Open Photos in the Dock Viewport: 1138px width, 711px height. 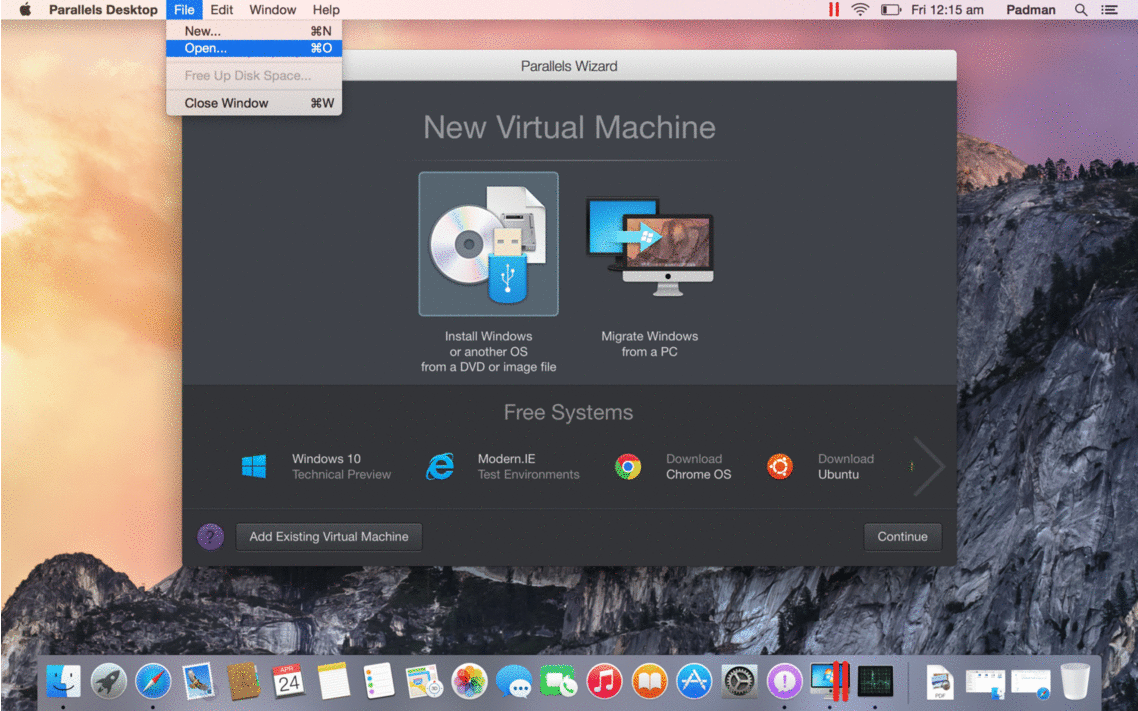click(x=469, y=682)
